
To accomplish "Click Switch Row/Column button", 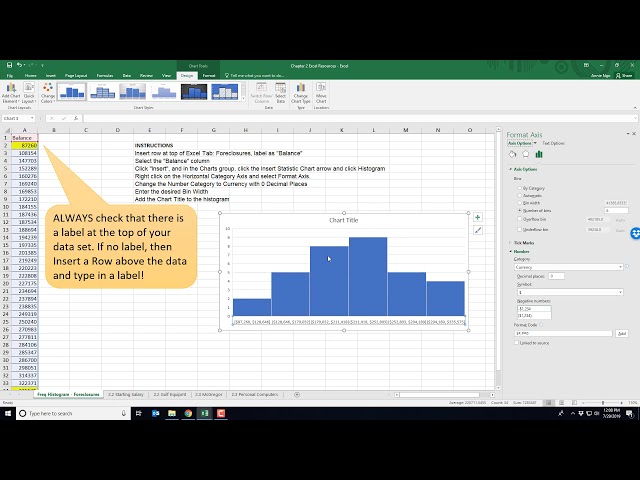I will 261,93.
